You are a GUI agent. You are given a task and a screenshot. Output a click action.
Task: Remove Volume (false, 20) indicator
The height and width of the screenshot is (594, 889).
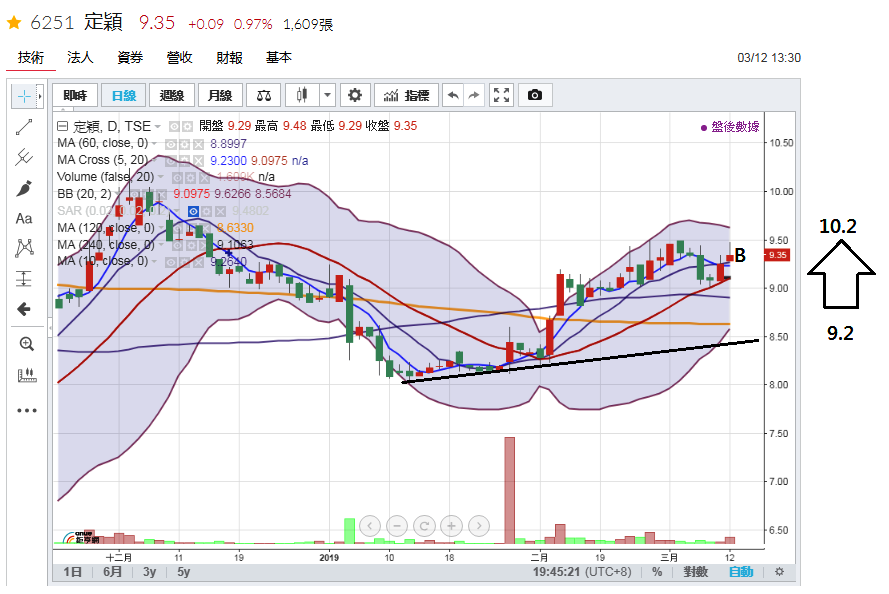coord(204,178)
